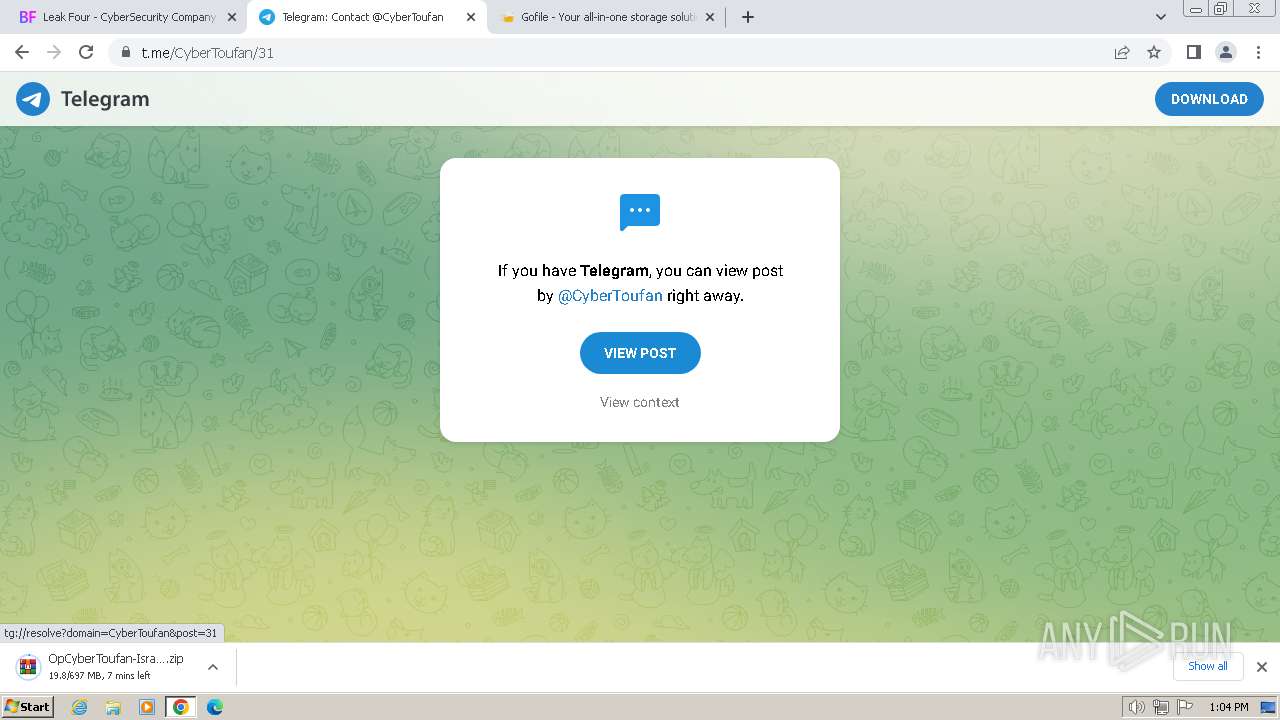
Task: Click the Telegram header title text
Action: [105, 99]
